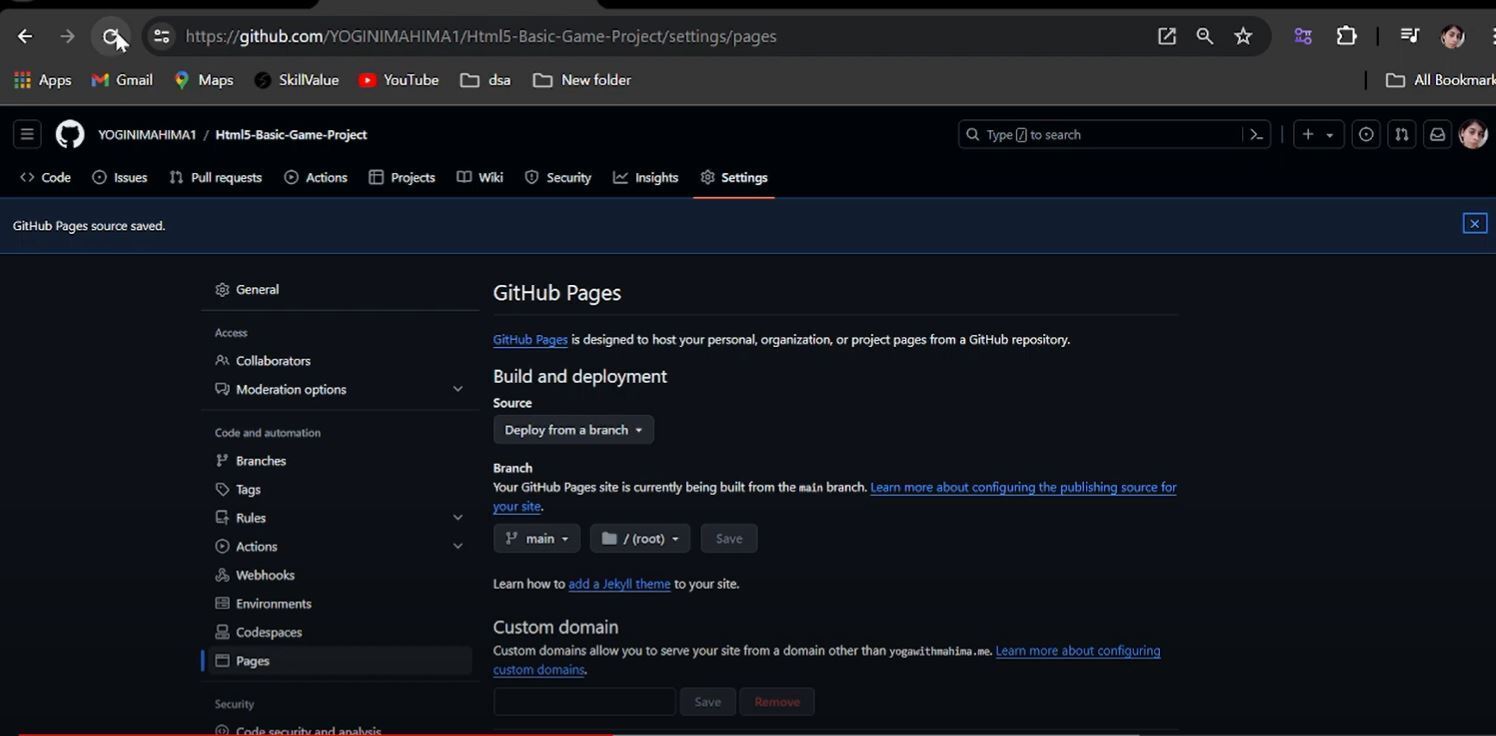
Task: Expand the Rules sidebar section
Action: (x=457, y=518)
